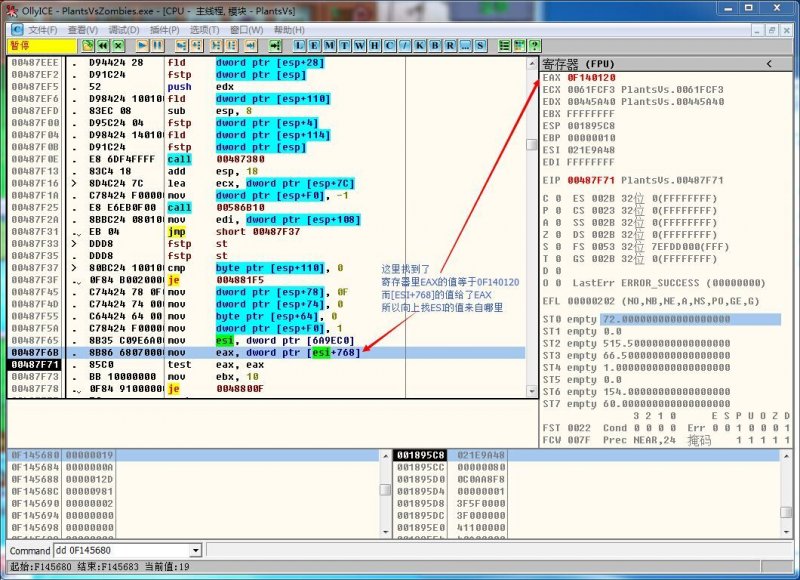Open Windows list with W button

point(360,46)
